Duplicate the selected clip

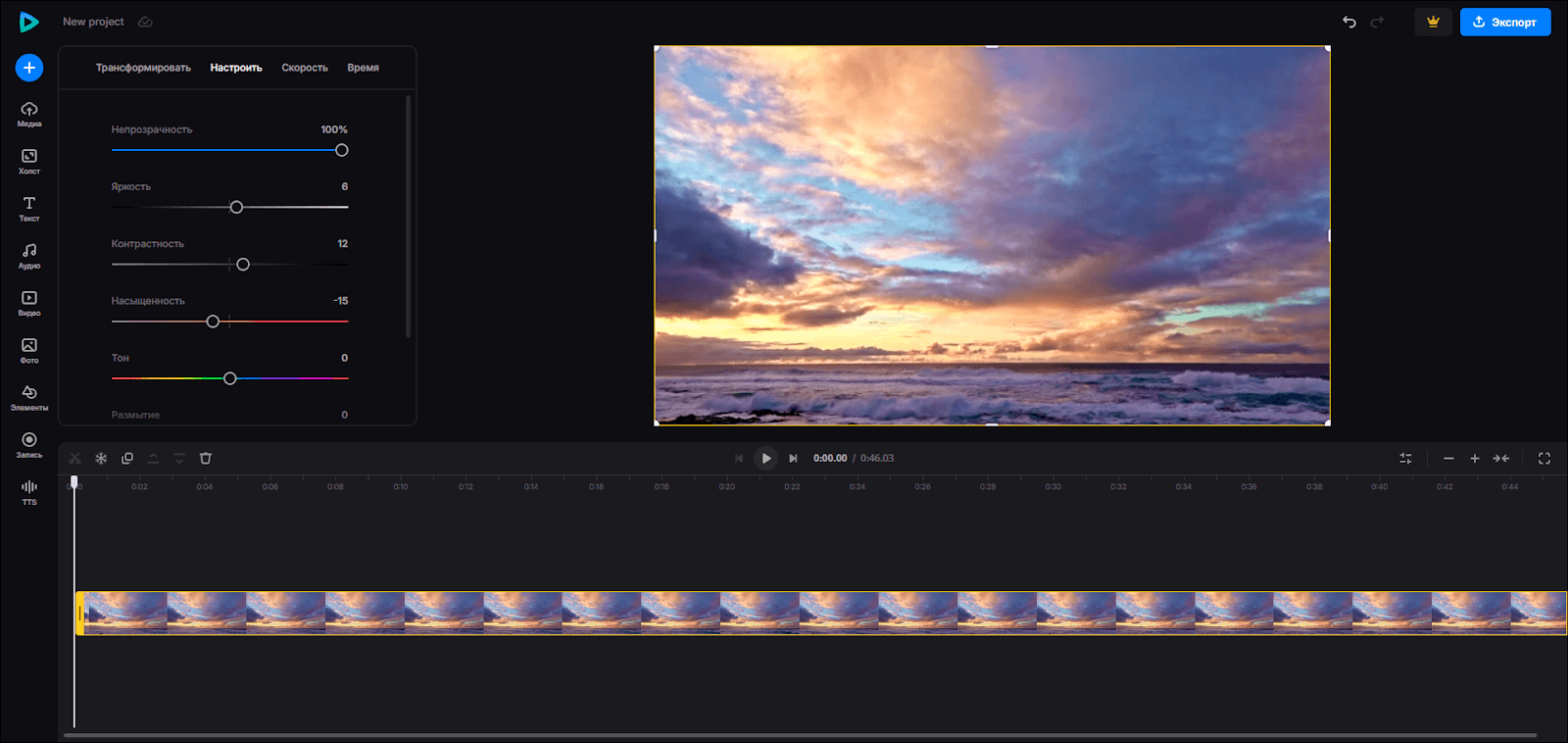pos(127,458)
